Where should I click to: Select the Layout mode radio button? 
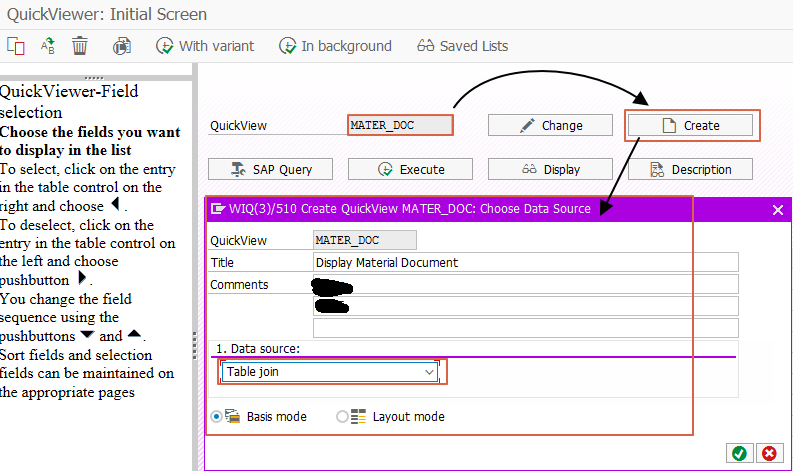342,416
